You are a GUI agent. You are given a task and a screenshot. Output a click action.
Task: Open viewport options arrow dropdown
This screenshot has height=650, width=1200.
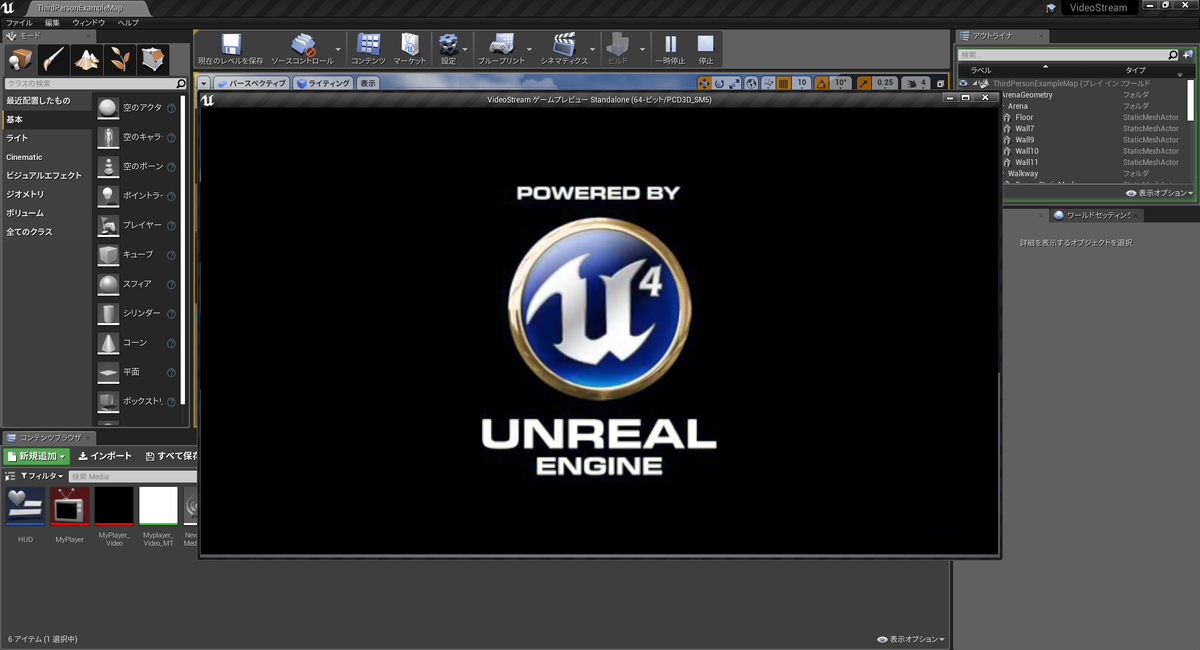[x=204, y=83]
